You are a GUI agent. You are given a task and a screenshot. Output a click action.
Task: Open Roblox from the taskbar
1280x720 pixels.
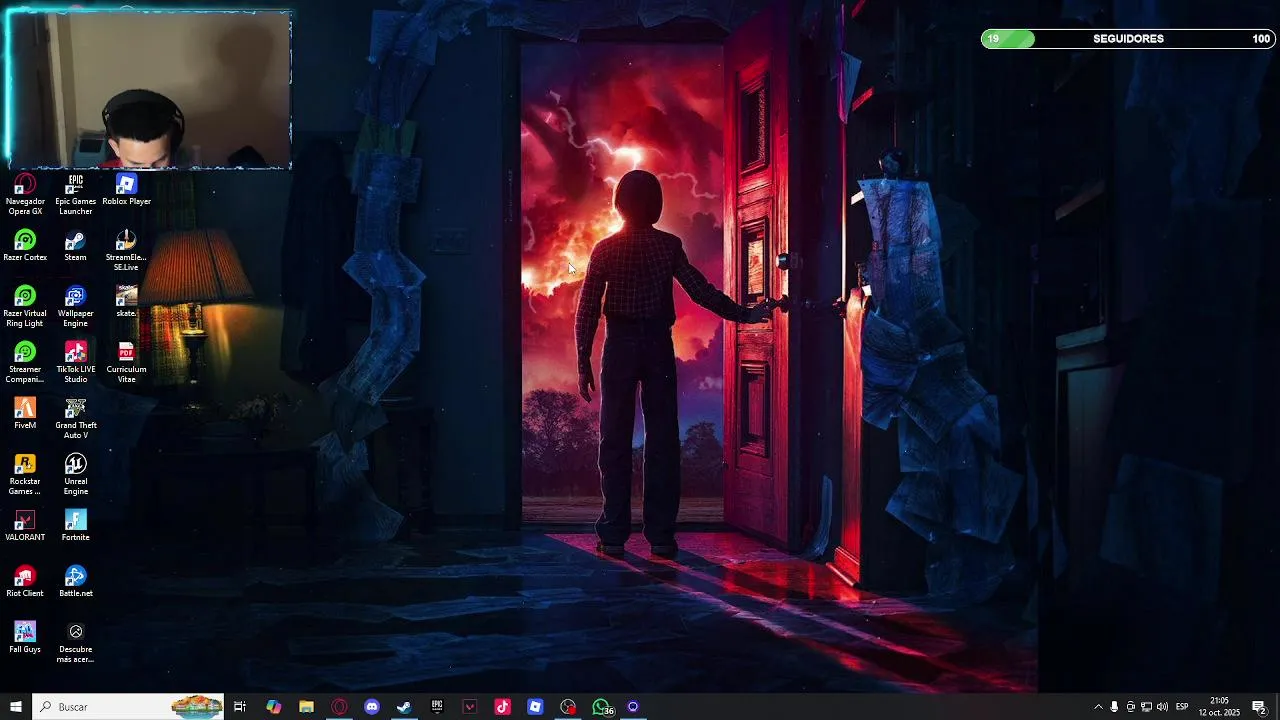[x=535, y=707]
